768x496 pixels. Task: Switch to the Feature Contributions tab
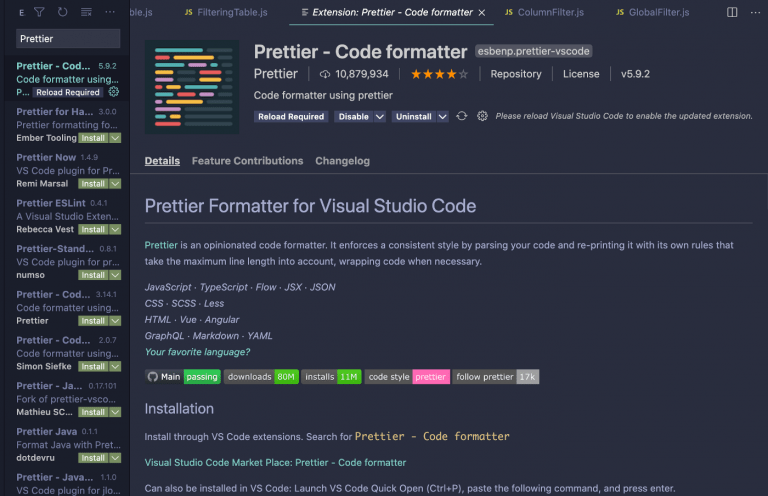pos(247,161)
